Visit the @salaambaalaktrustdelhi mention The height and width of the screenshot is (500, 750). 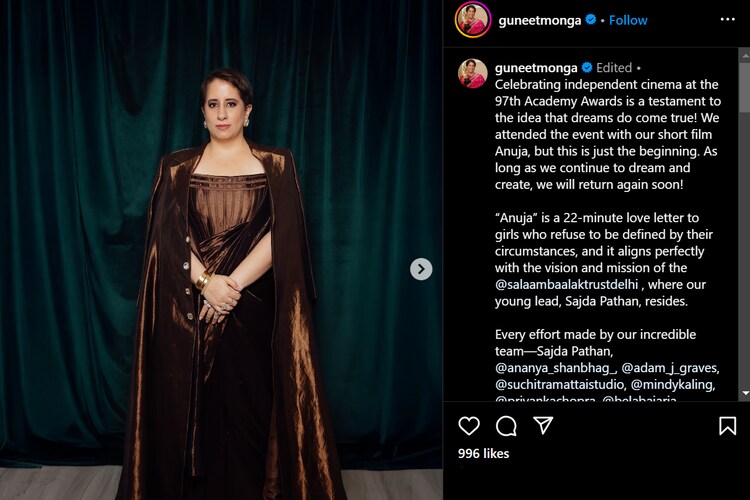[567, 285]
